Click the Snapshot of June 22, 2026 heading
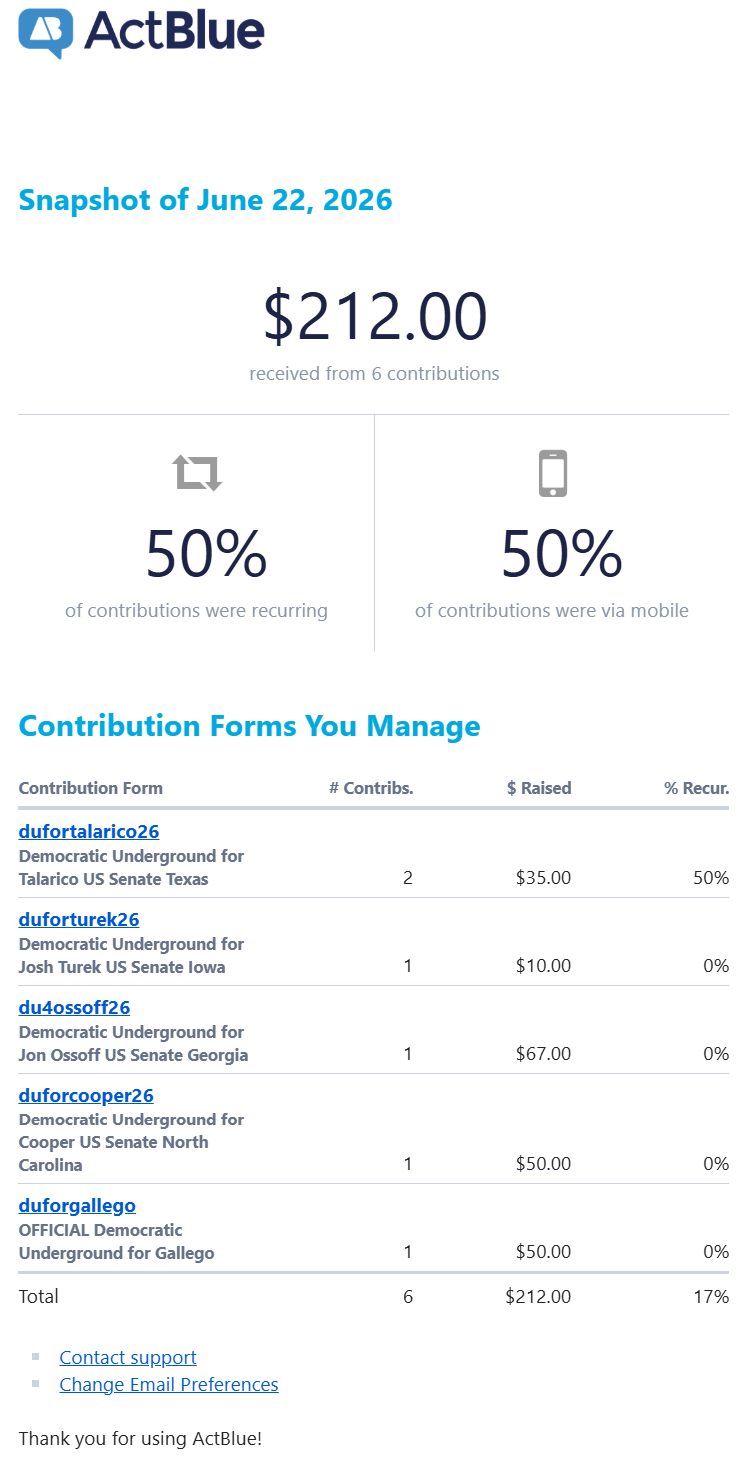This screenshot has width=740, height=1458. coord(206,200)
